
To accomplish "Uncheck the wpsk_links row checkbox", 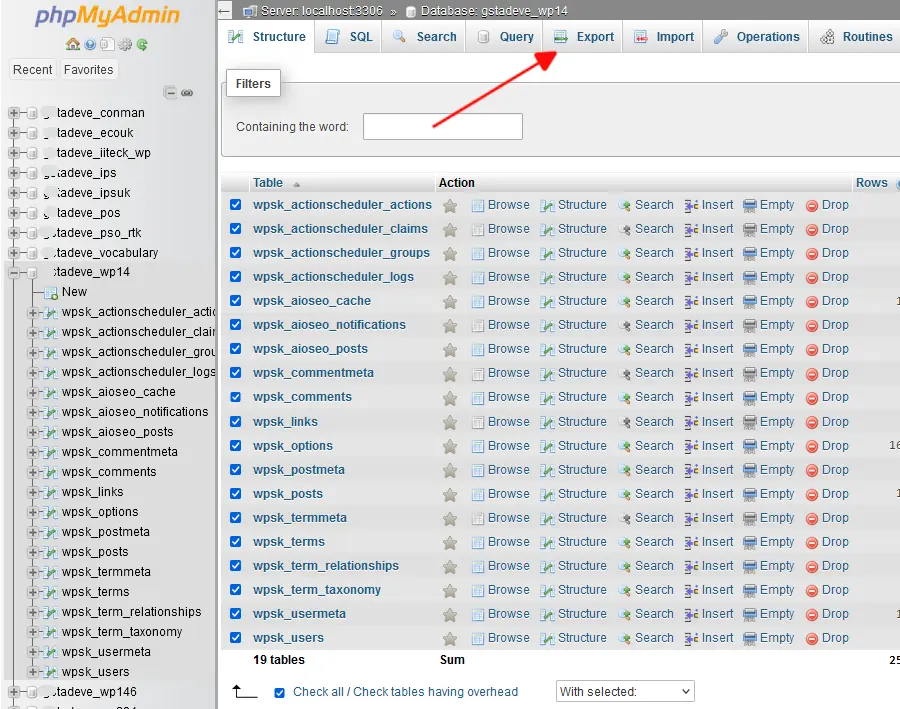I will [x=235, y=421].
